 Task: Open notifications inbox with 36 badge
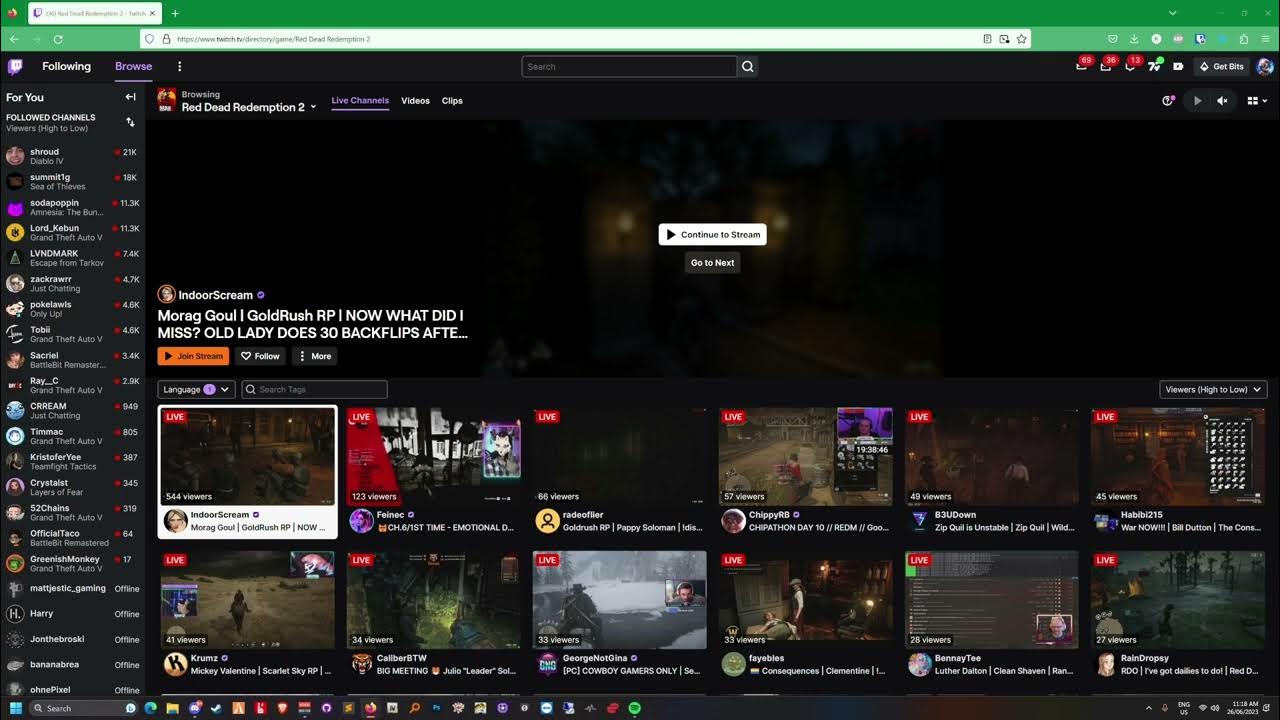pyautogui.click(x=1106, y=66)
